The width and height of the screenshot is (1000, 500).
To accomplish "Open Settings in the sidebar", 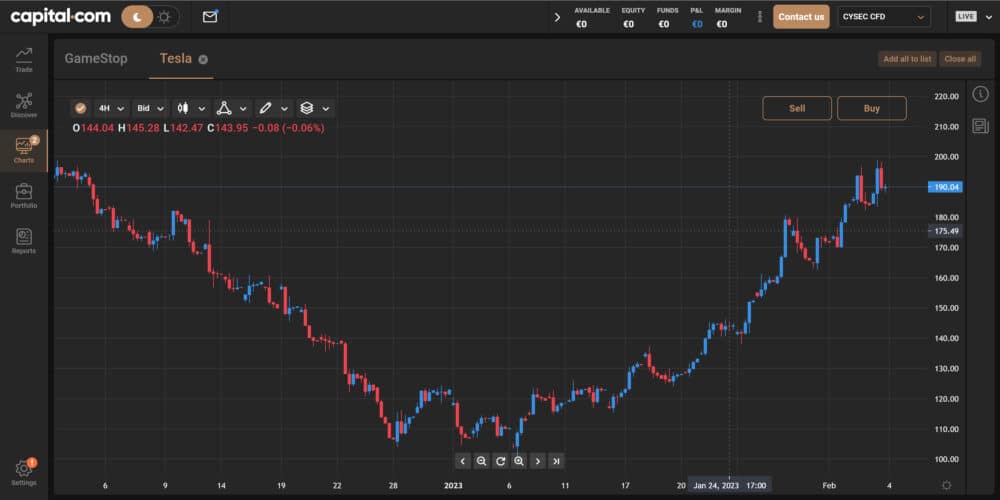I will pyautogui.click(x=24, y=473).
